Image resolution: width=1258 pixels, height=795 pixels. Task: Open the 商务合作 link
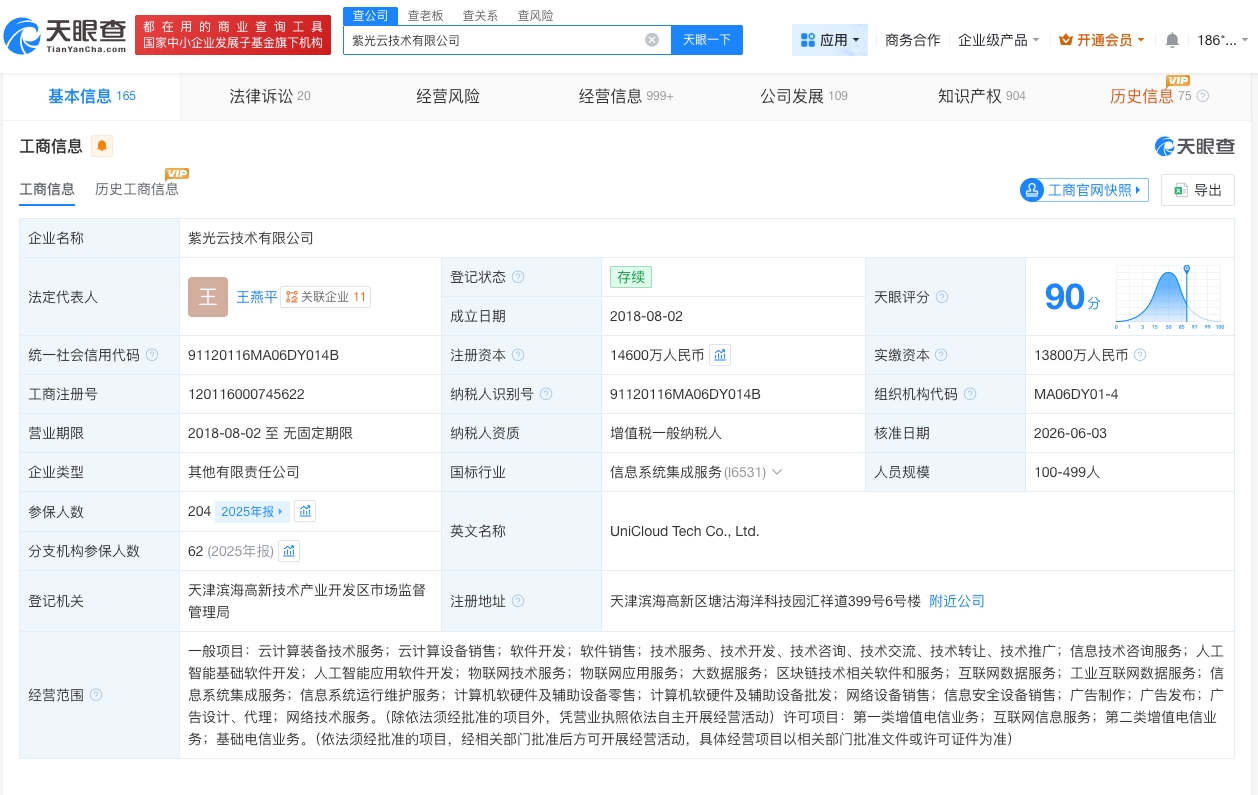pyautogui.click(x=913, y=40)
